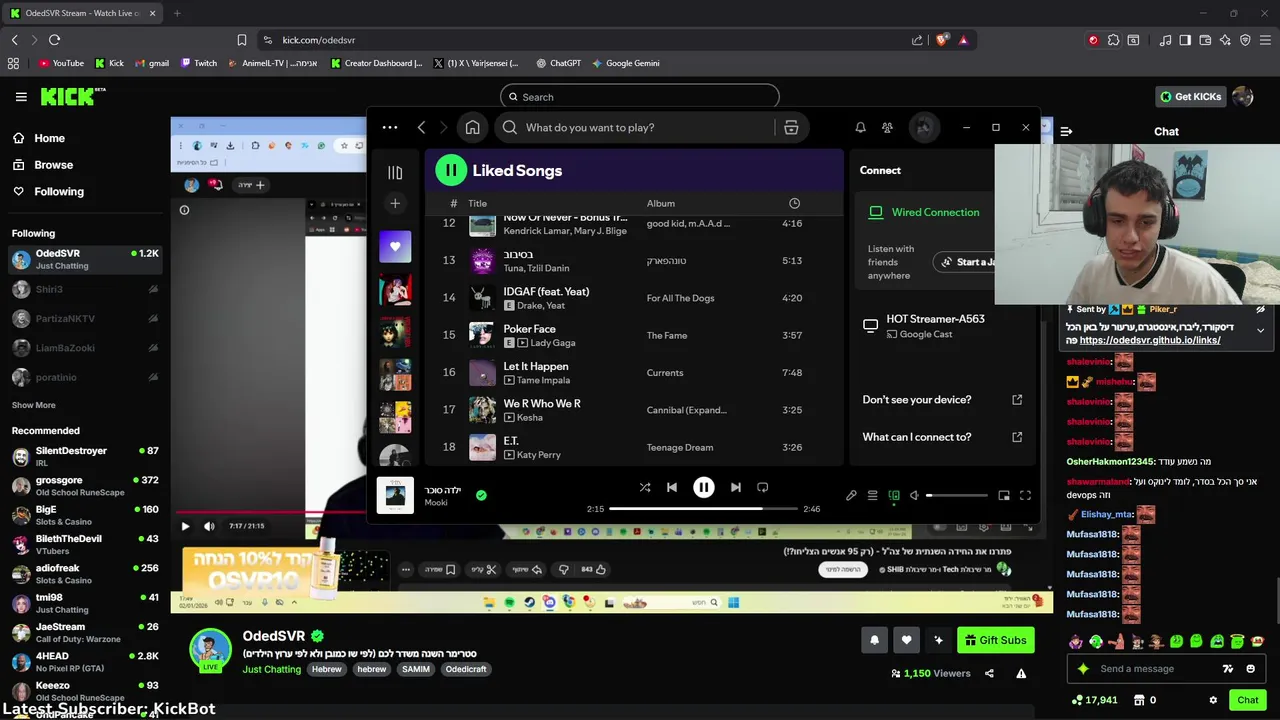Screen dimensions: 1280x720
Task: Open the Don't see your device? link
Action: coord(942,399)
